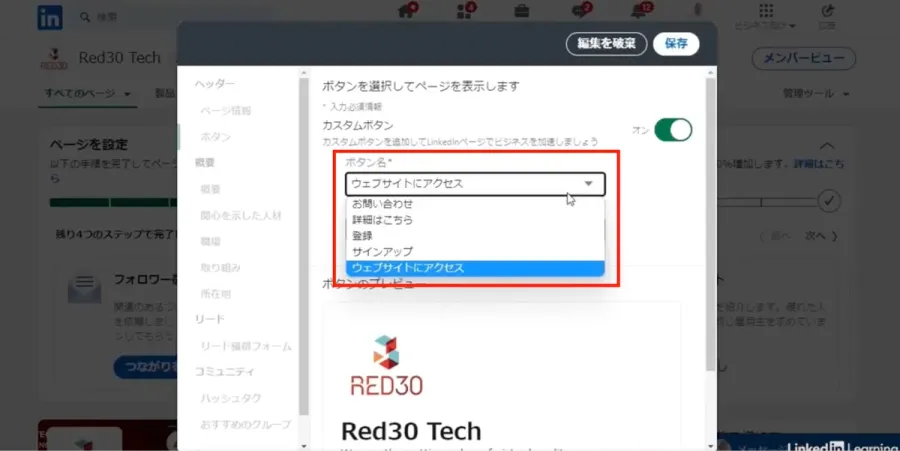The height and width of the screenshot is (451, 900).
Task: Click the メンバービュー button
Action: [804, 58]
